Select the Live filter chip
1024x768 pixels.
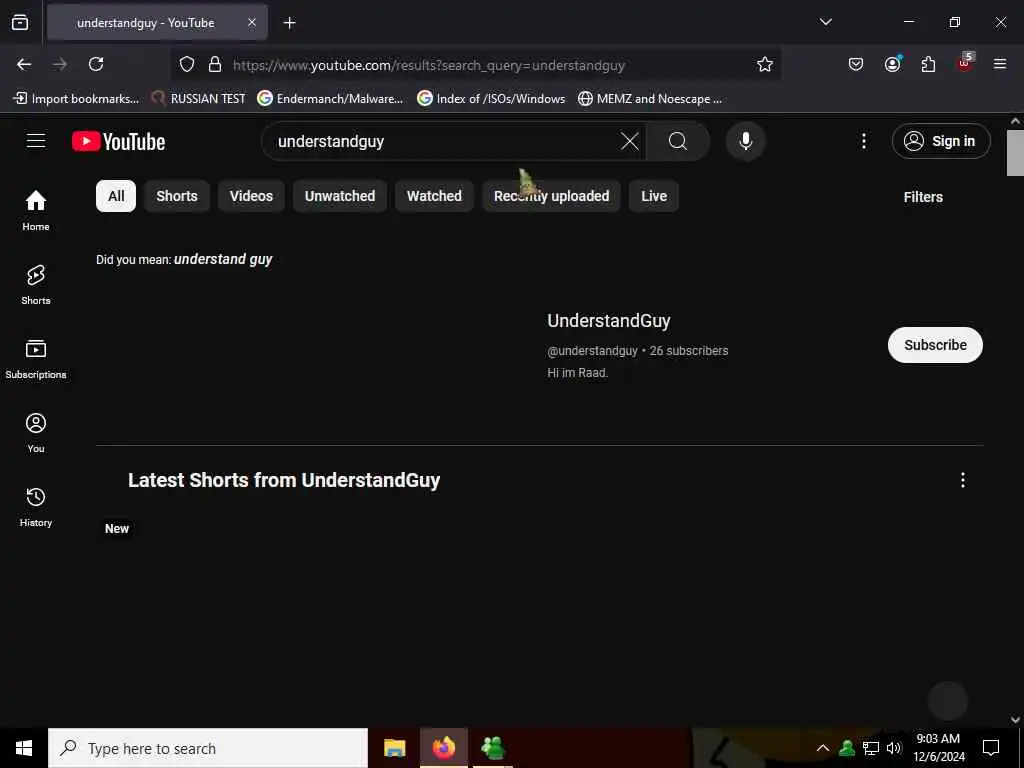click(x=654, y=196)
